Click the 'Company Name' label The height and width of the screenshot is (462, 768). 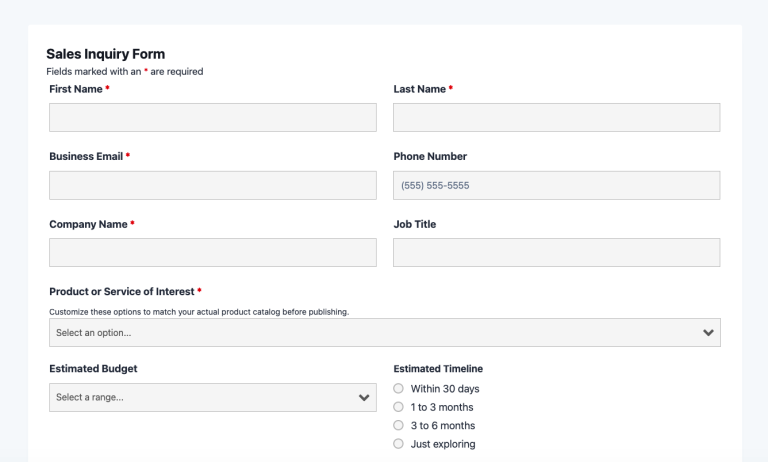pos(88,224)
